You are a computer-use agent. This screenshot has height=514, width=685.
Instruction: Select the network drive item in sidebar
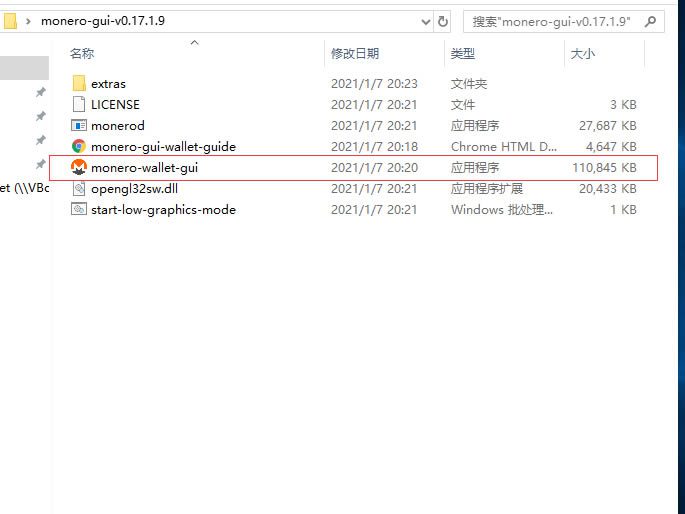click(x=24, y=187)
